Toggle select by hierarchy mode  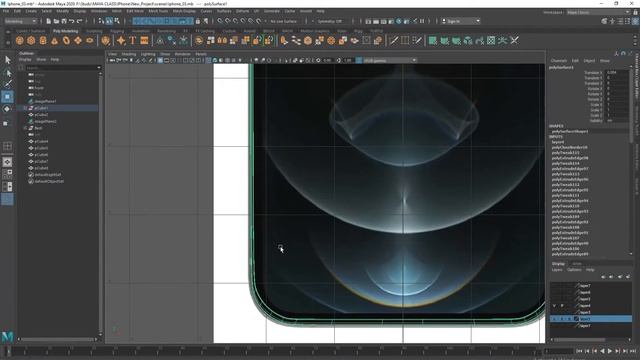click(102, 21)
